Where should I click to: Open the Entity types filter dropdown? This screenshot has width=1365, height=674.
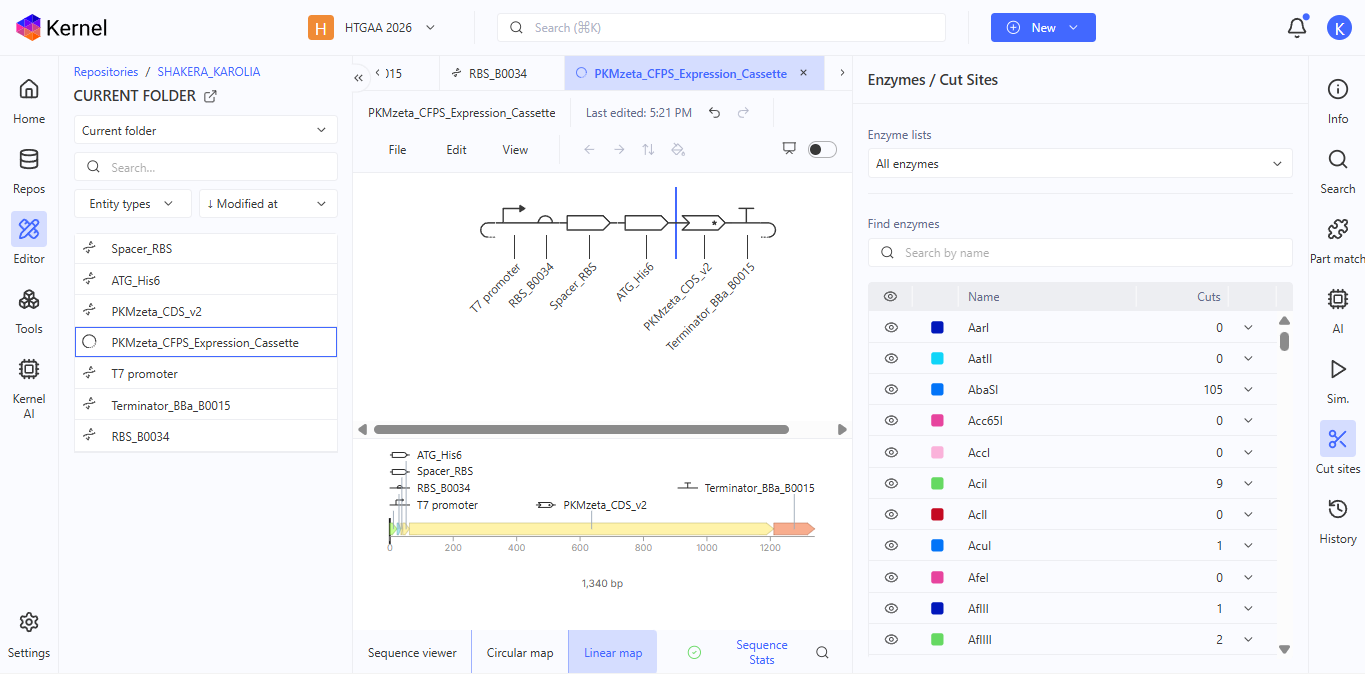click(133, 204)
